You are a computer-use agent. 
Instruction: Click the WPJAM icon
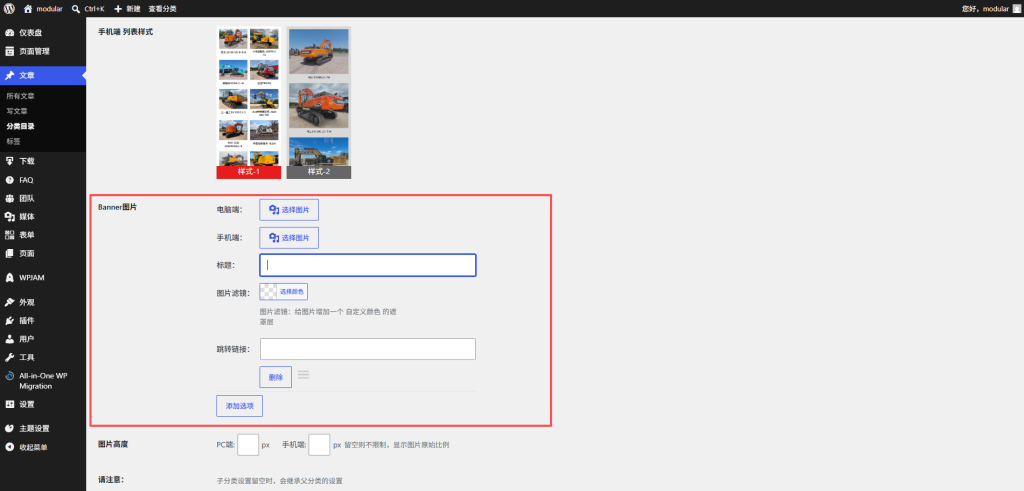coord(9,277)
